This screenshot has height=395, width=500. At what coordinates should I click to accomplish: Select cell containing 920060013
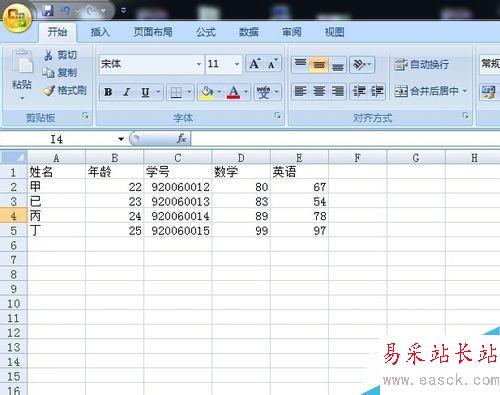pos(178,201)
